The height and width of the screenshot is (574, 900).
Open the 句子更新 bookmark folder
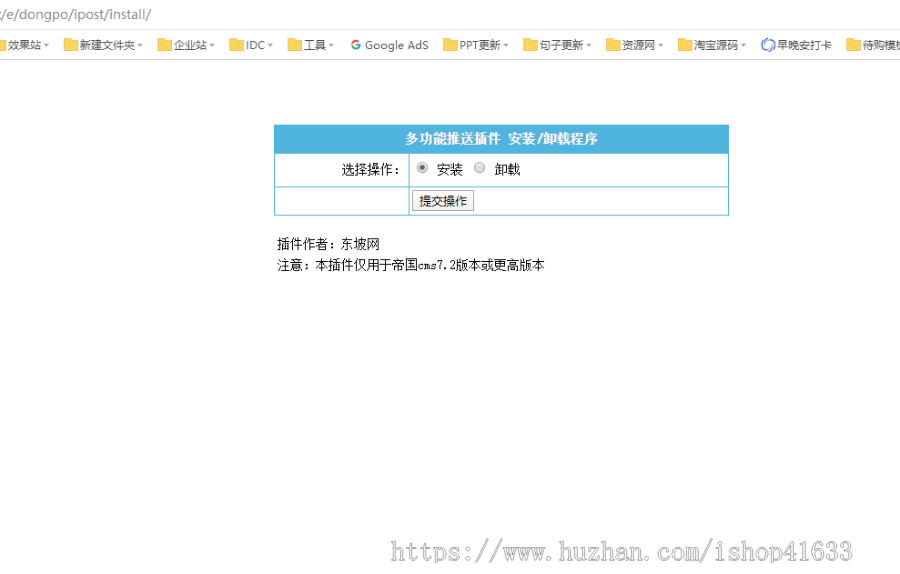pyautogui.click(x=557, y=45)
